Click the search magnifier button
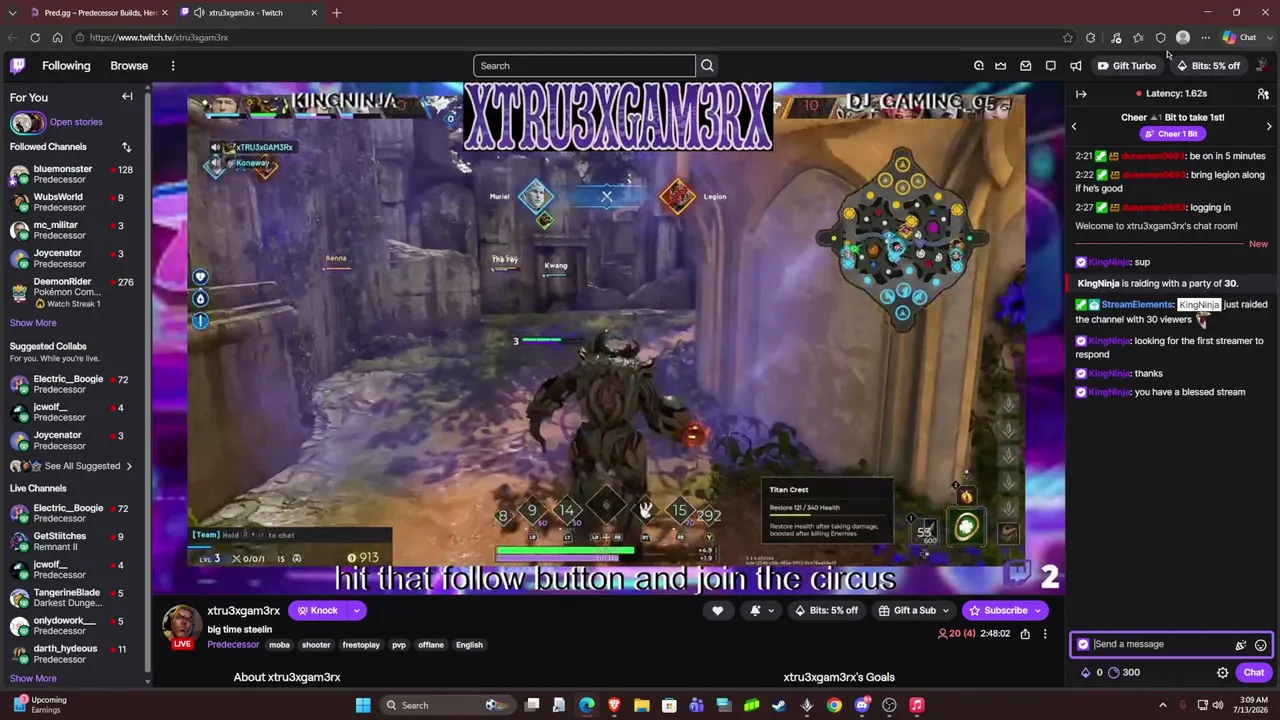 707,66
